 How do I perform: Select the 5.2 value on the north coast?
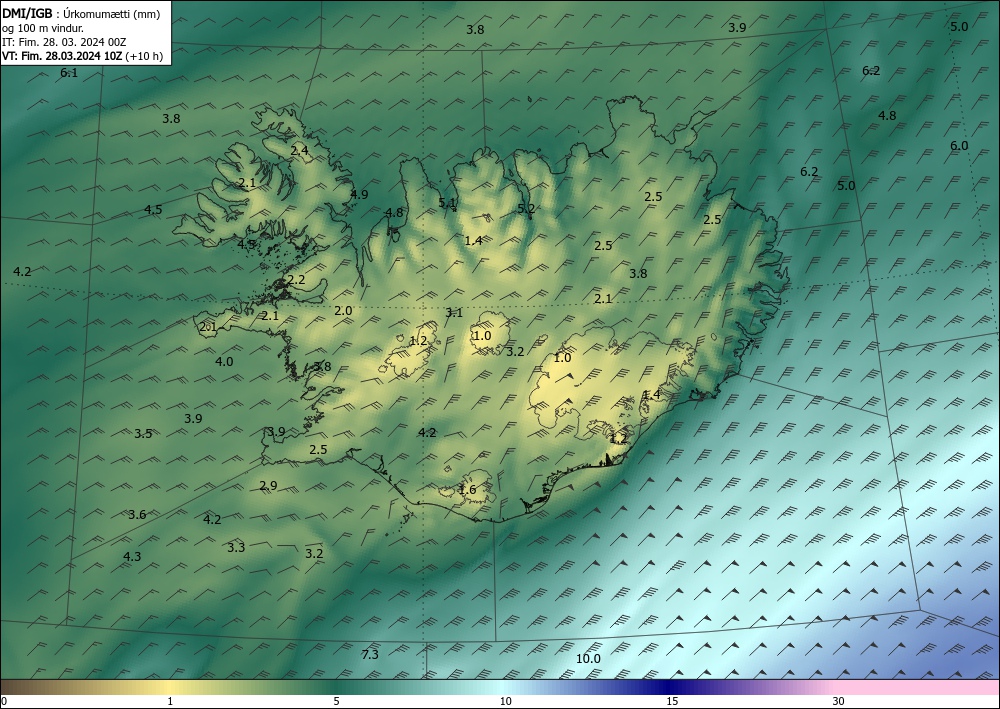[x=526, y=208]
